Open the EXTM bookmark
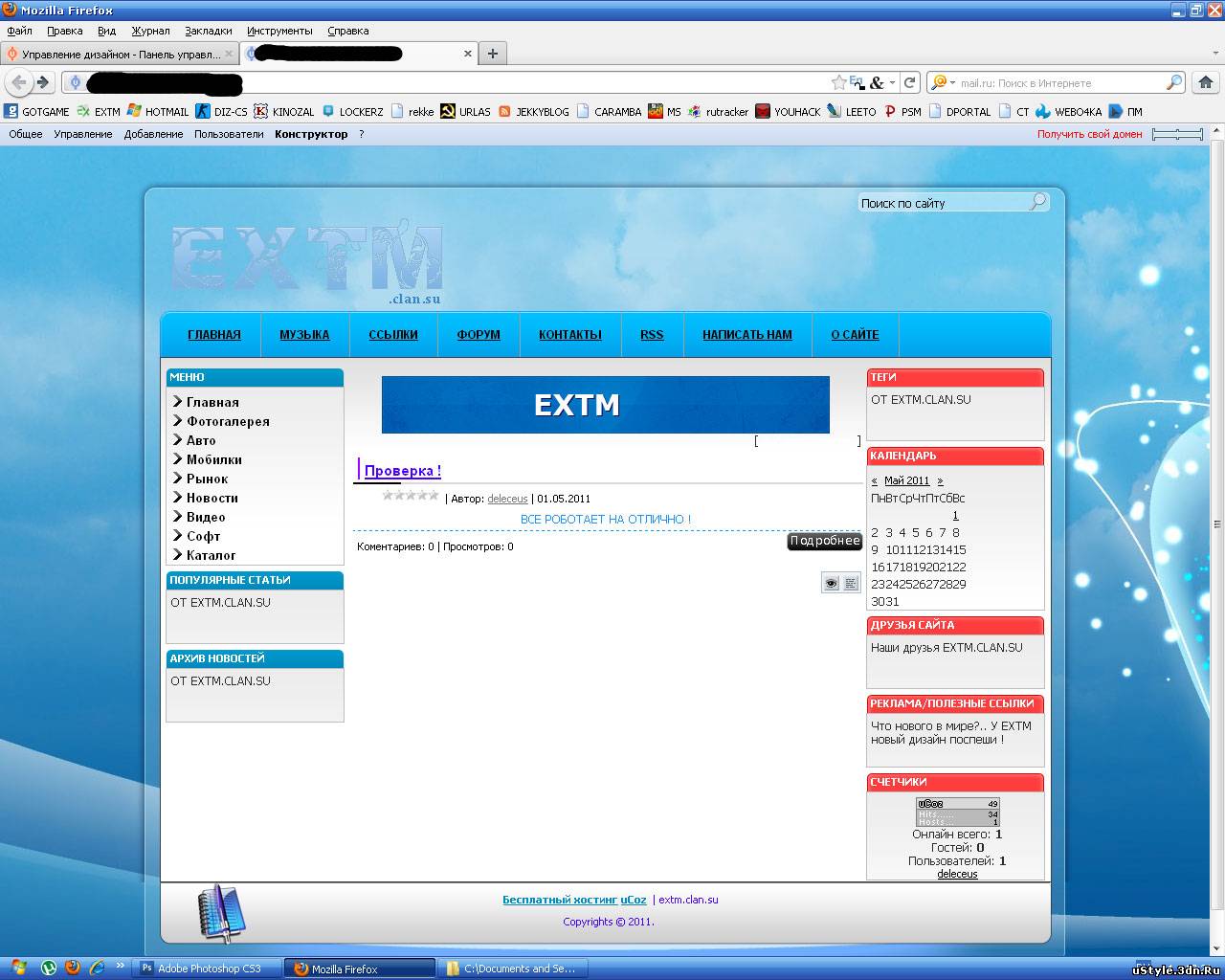1225x980 pixels. [x=99, y=111]
